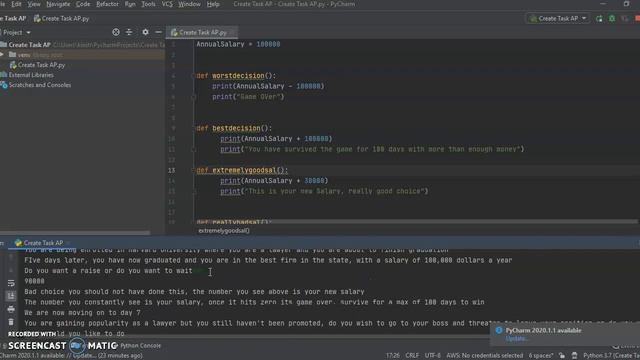This screenshot has height=360, width=640.
Task: Click the Update link in PyCharm notification
Action: pos(516,339)
